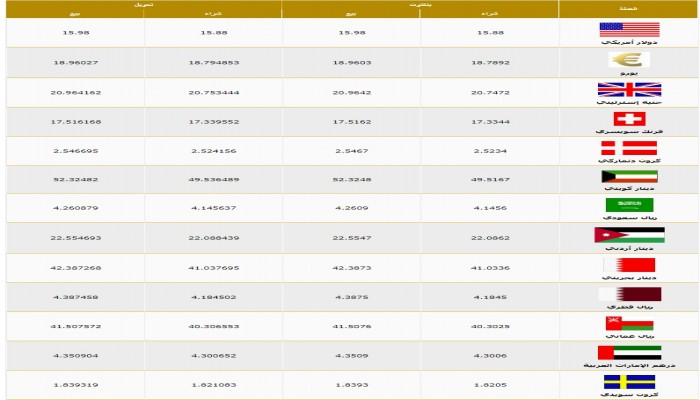Click the Qatari riyal value 4.387458
Screen dimensions: 700x400
76,297
